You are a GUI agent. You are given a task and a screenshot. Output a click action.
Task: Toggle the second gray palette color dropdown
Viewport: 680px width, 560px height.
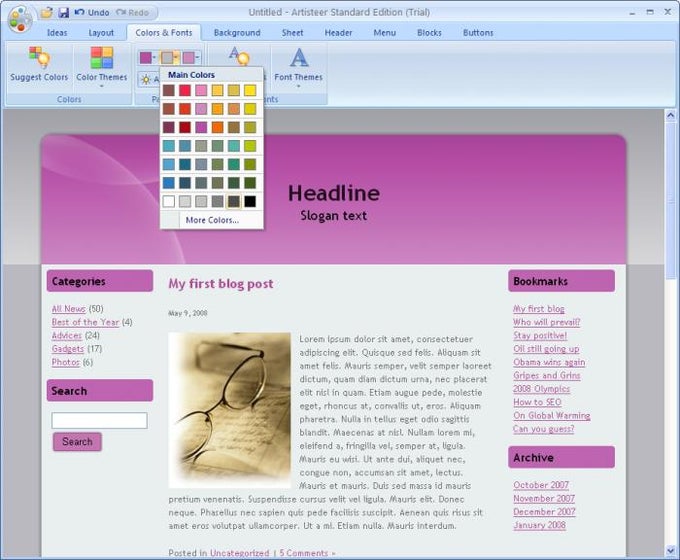tap(170, 58)
